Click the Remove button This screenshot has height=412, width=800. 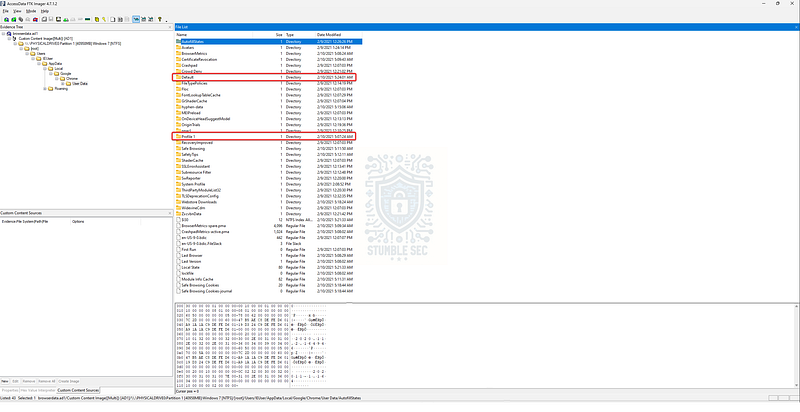pos(29,381)
